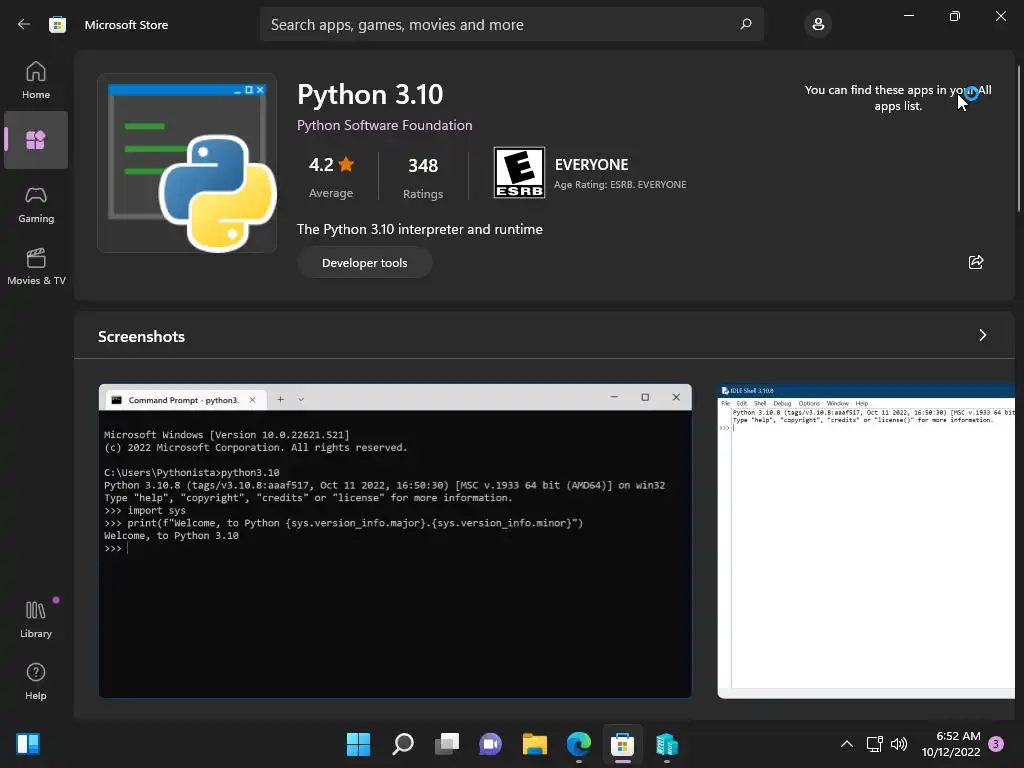Image resolution: width=1024 pixels, height=768 pixels.
Task: Open the IDLE Shell screenshot thumbnail
Action: (x=866, y=541)
